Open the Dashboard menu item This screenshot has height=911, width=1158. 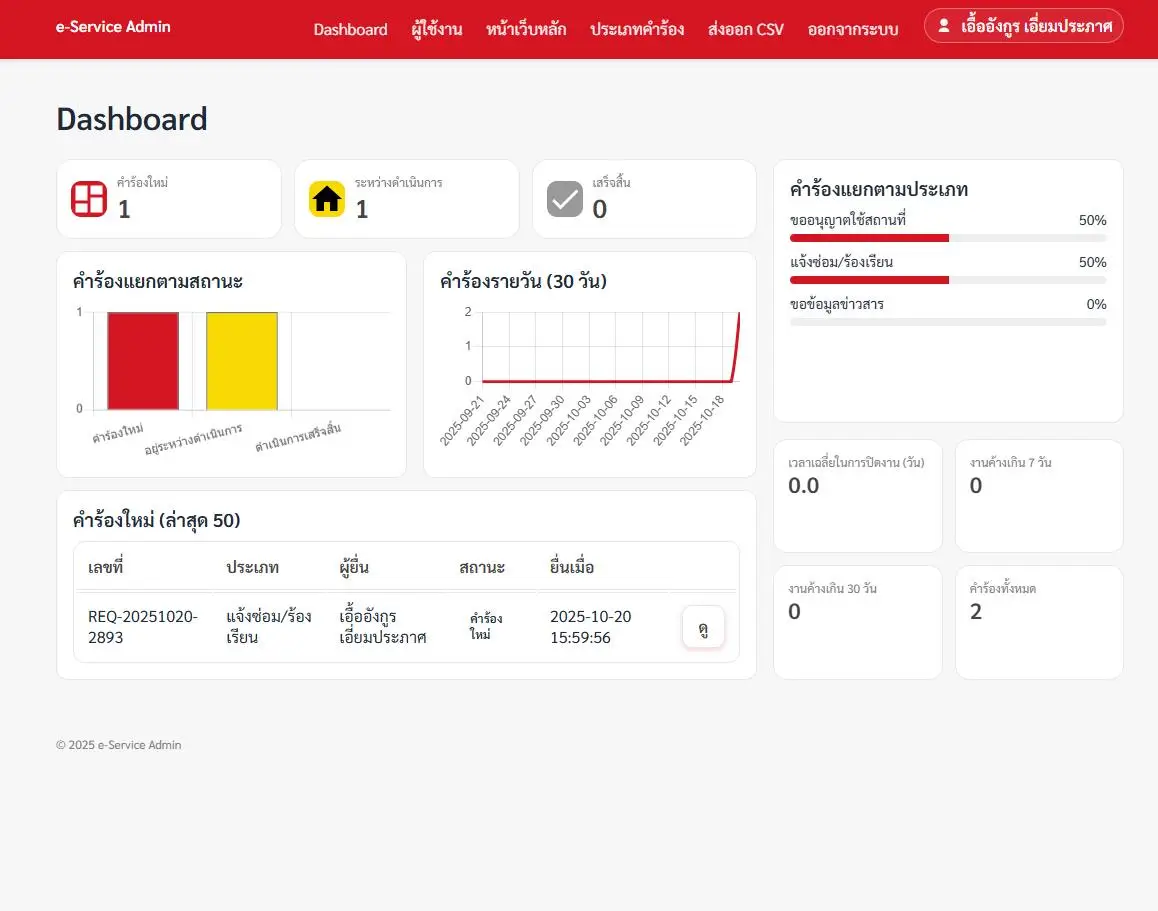pyautogui.click(x=350, y=29)
